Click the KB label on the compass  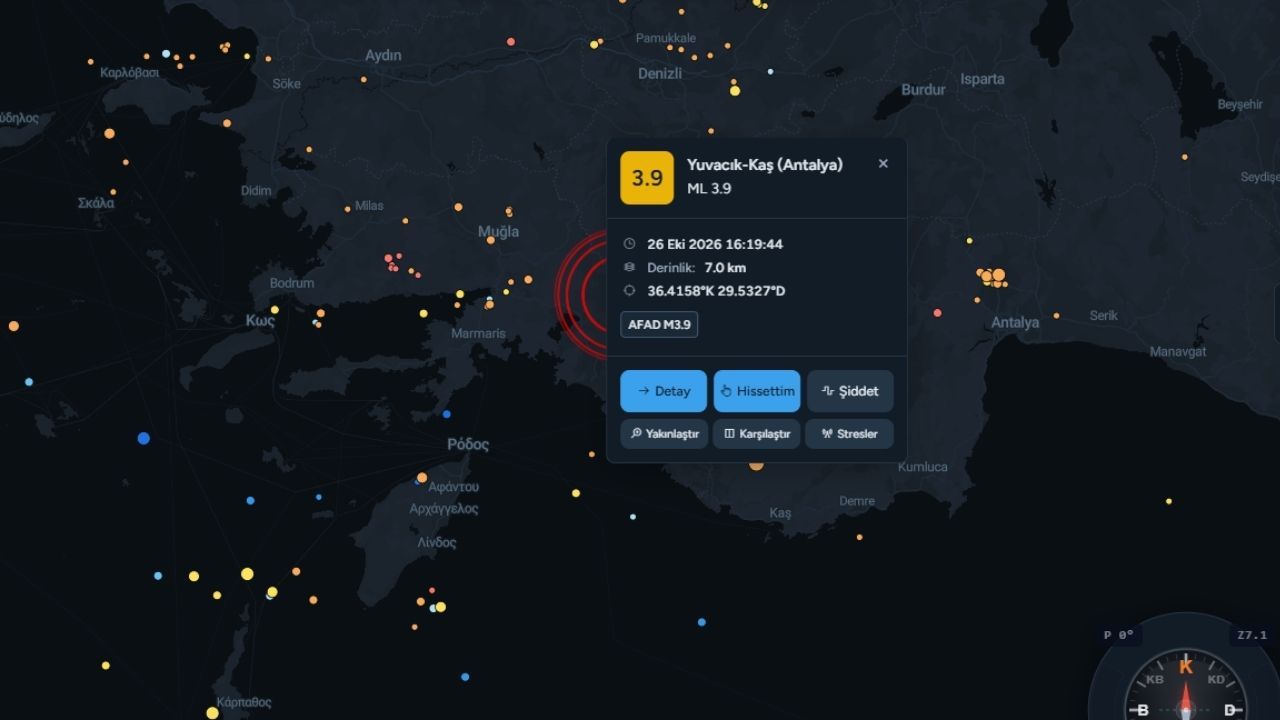pos(1155,680)
